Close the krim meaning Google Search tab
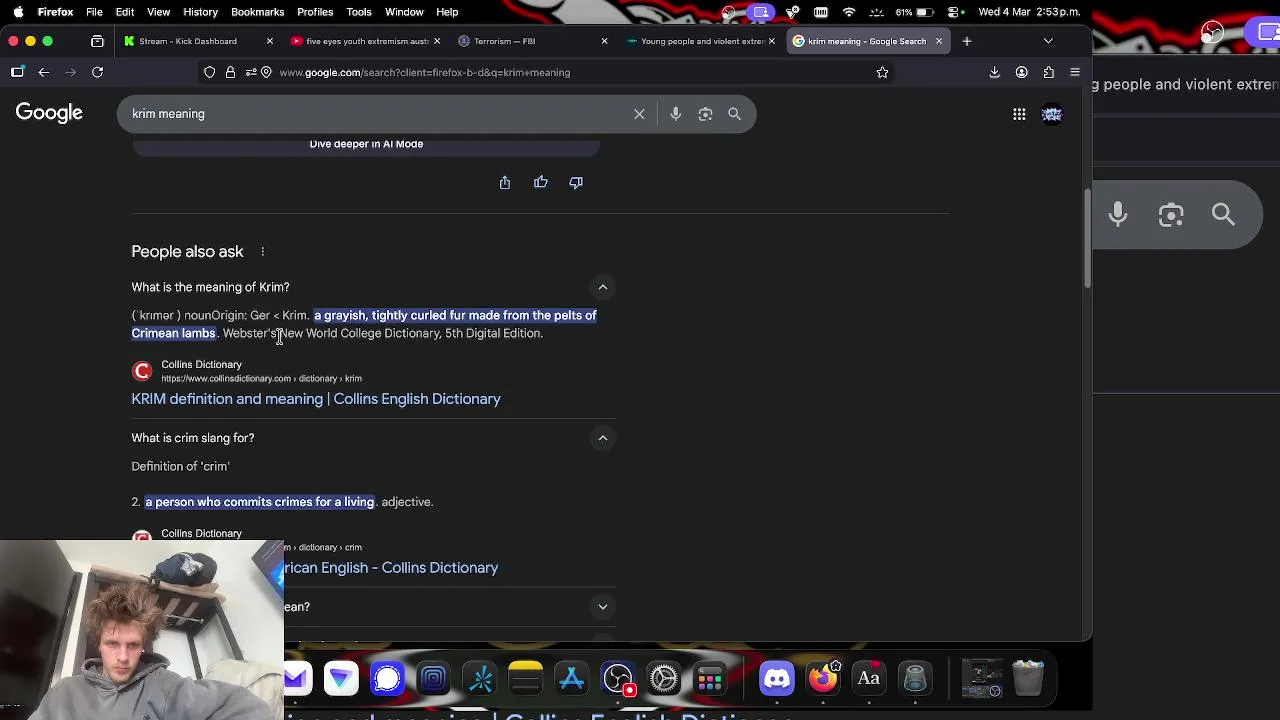 click(x=939, y=41)
